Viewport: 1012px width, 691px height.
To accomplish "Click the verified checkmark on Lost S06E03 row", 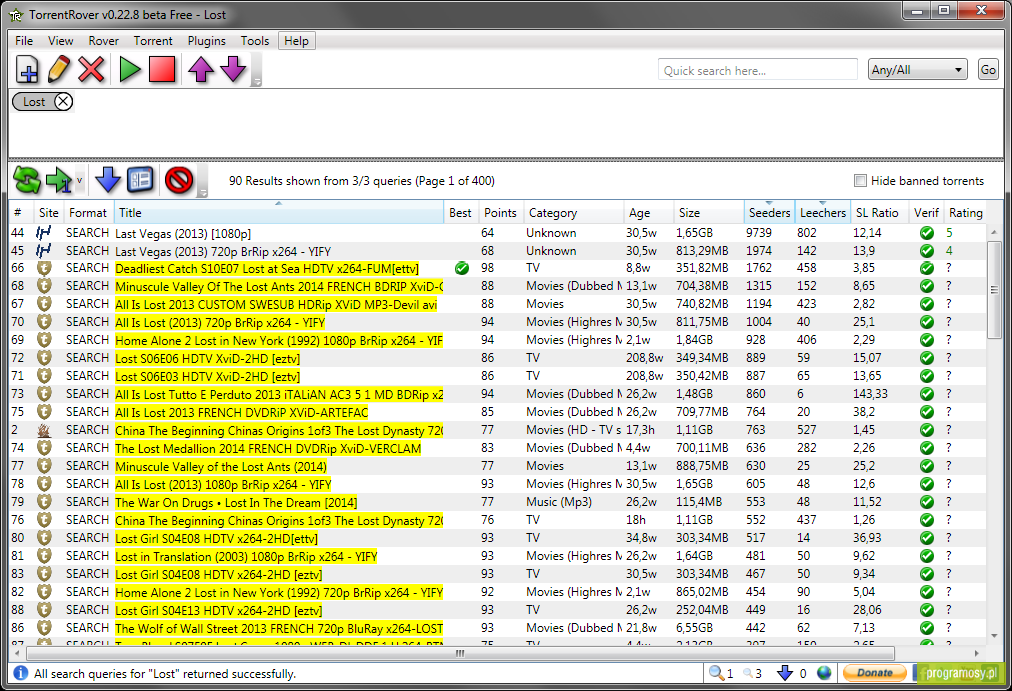I will click(x=927, y=376).
